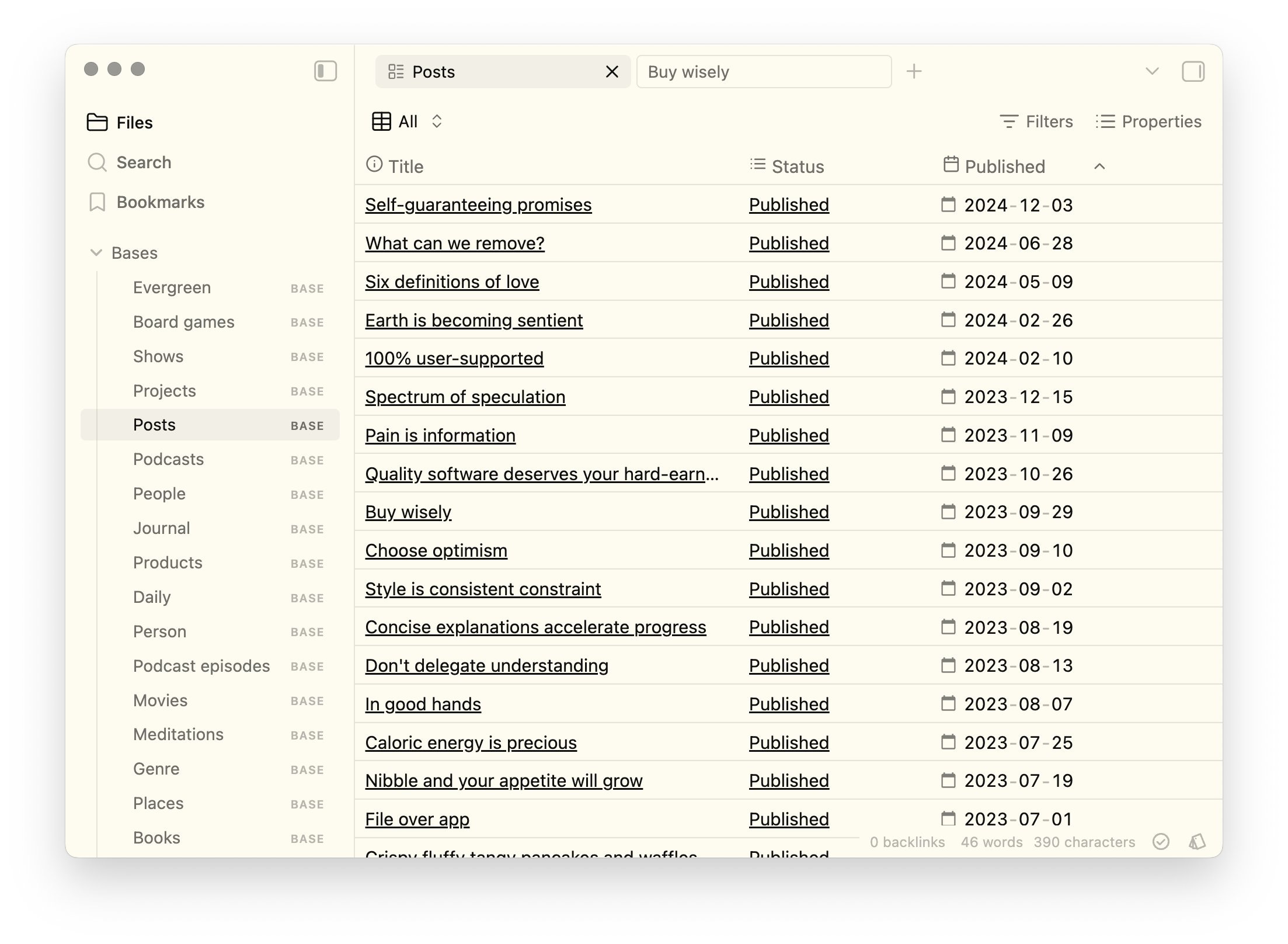This screenshot has width=1288, height=944.
Task: Open the Pain is information link
Action: pyautogui.click(x=440, y=435)
